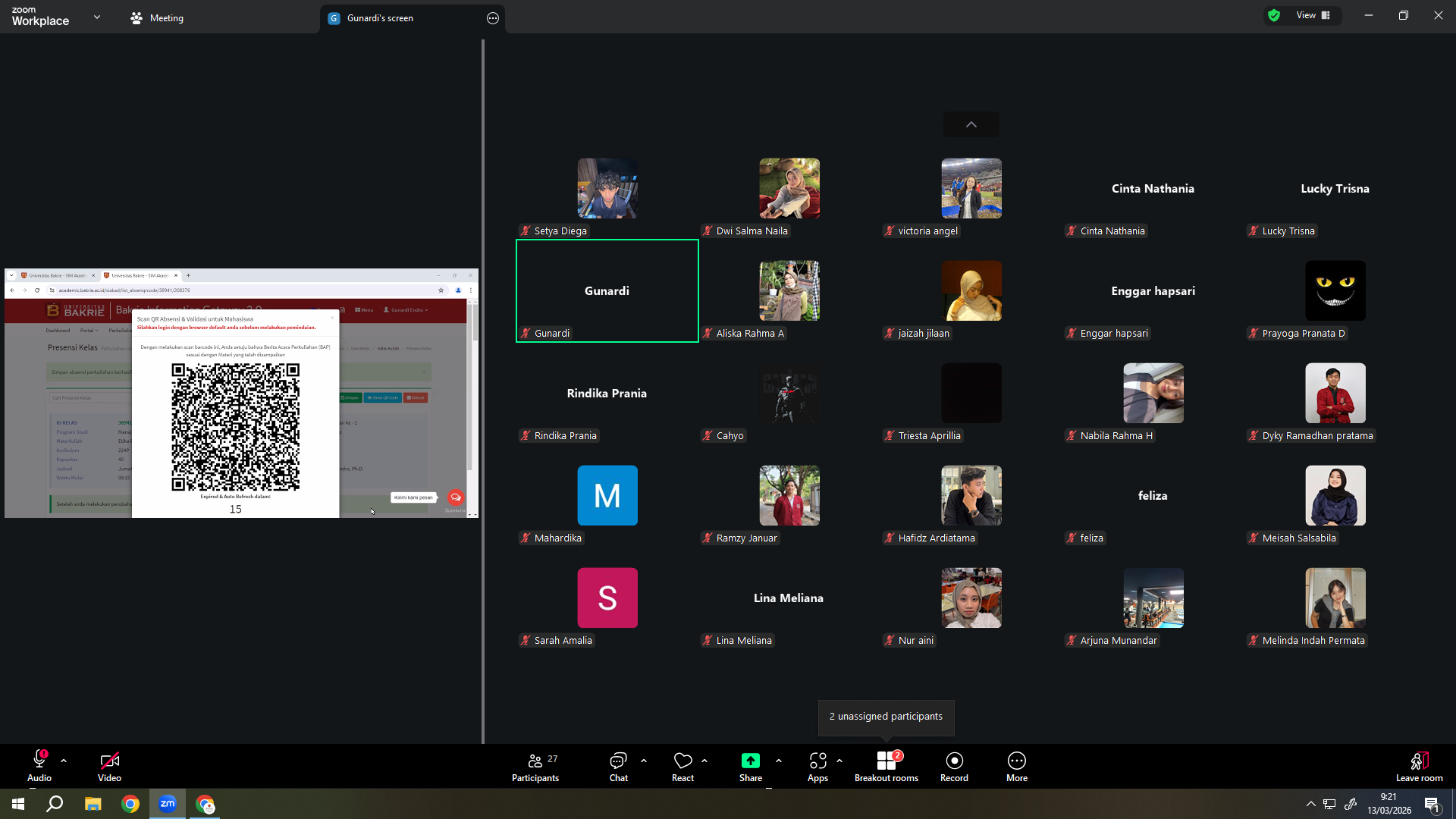Expand reaction options arrow

pos(704,761)
